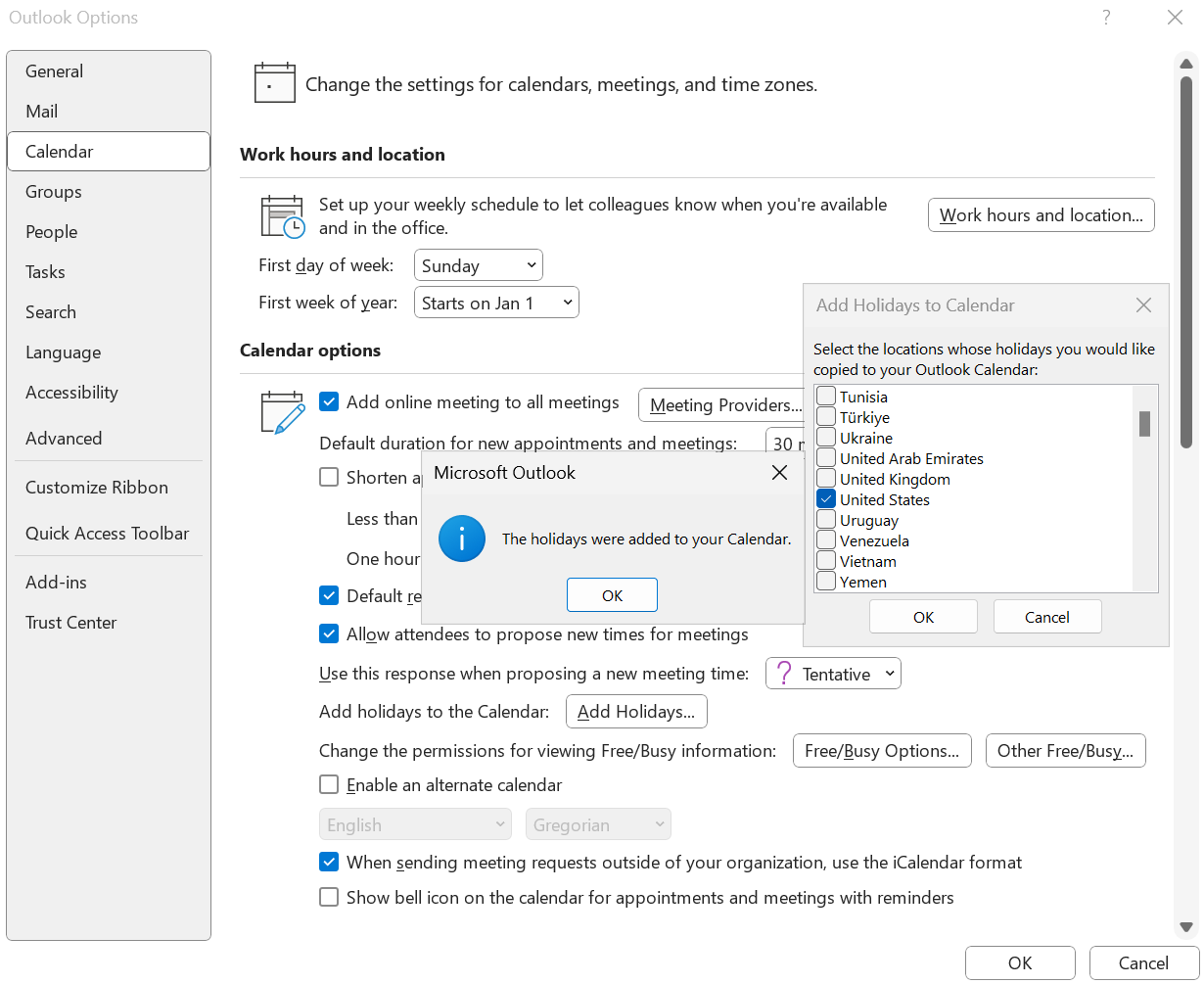Check Uruguay holiday checkbox
The image size is (1204, 984).
[826, 520]
